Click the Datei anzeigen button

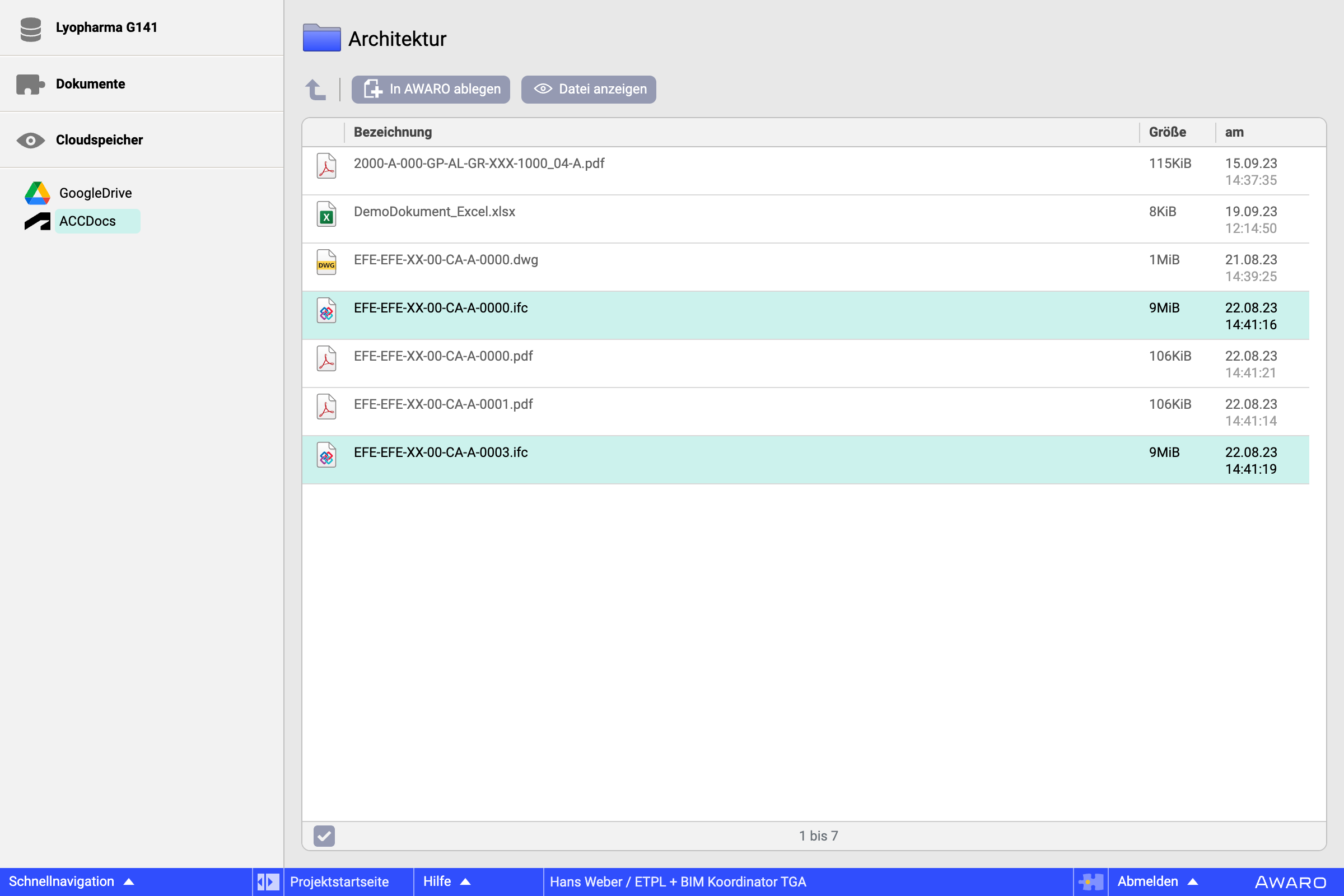589,89
